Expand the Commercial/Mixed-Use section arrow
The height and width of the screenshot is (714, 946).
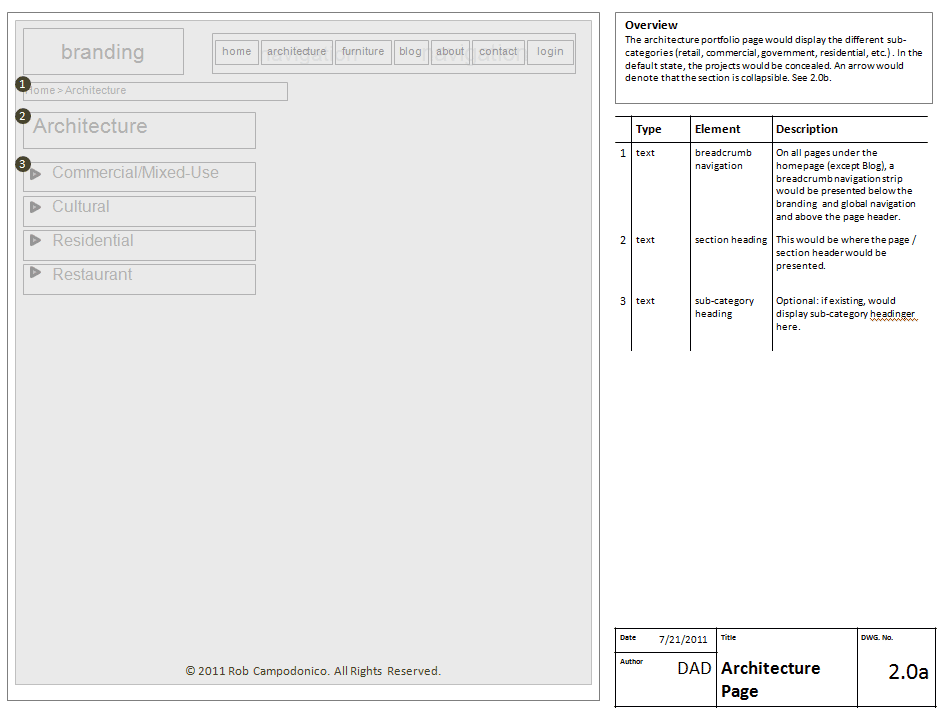click(x=36, y=174)
